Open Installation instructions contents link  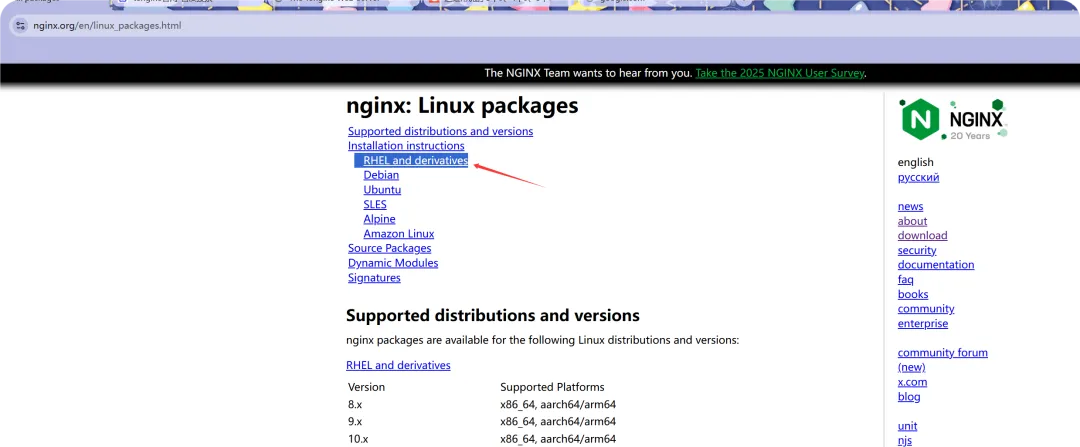(406, 146)
